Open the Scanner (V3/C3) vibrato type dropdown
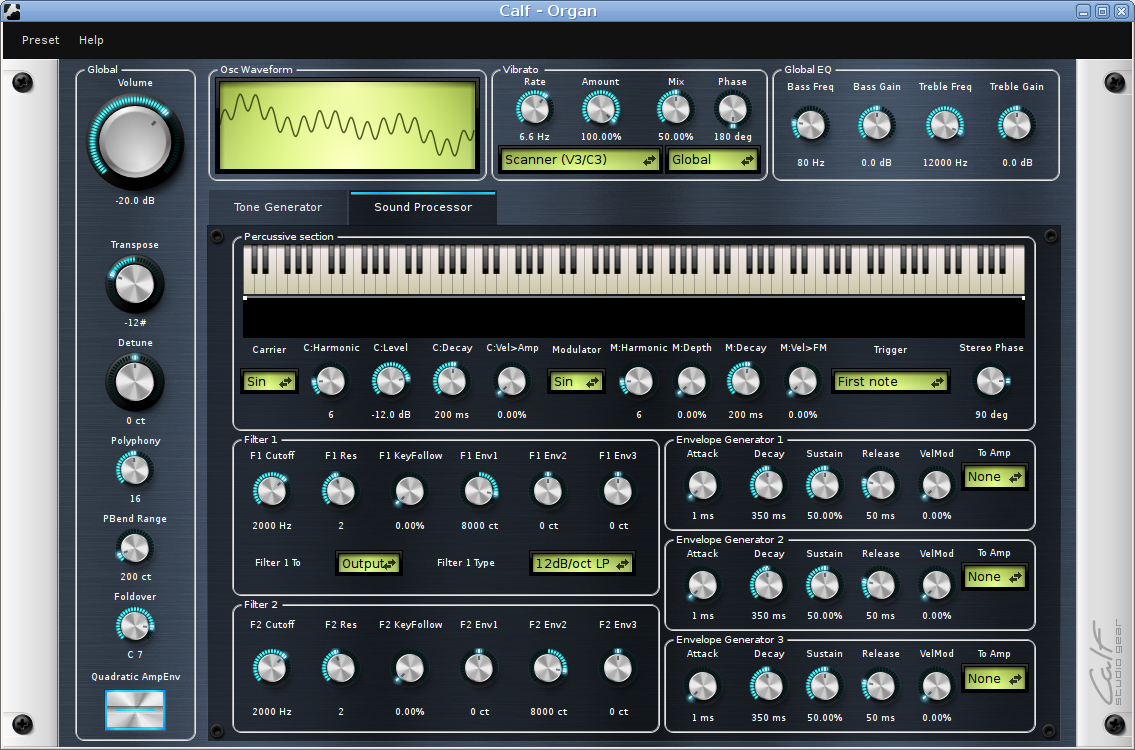This screenshot has height=750, width=1135. (579, 160)
